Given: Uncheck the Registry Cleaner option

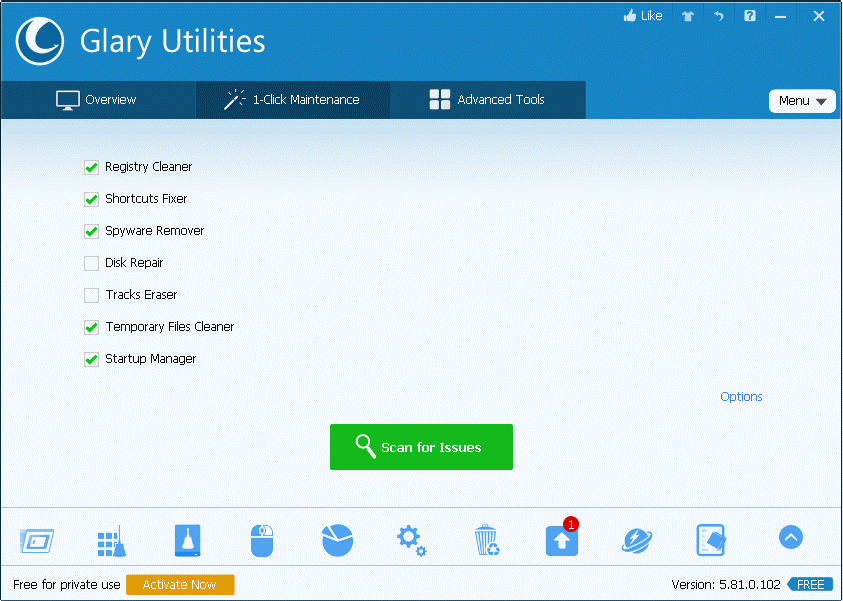Looking at the screenshot, I should 91,167.
